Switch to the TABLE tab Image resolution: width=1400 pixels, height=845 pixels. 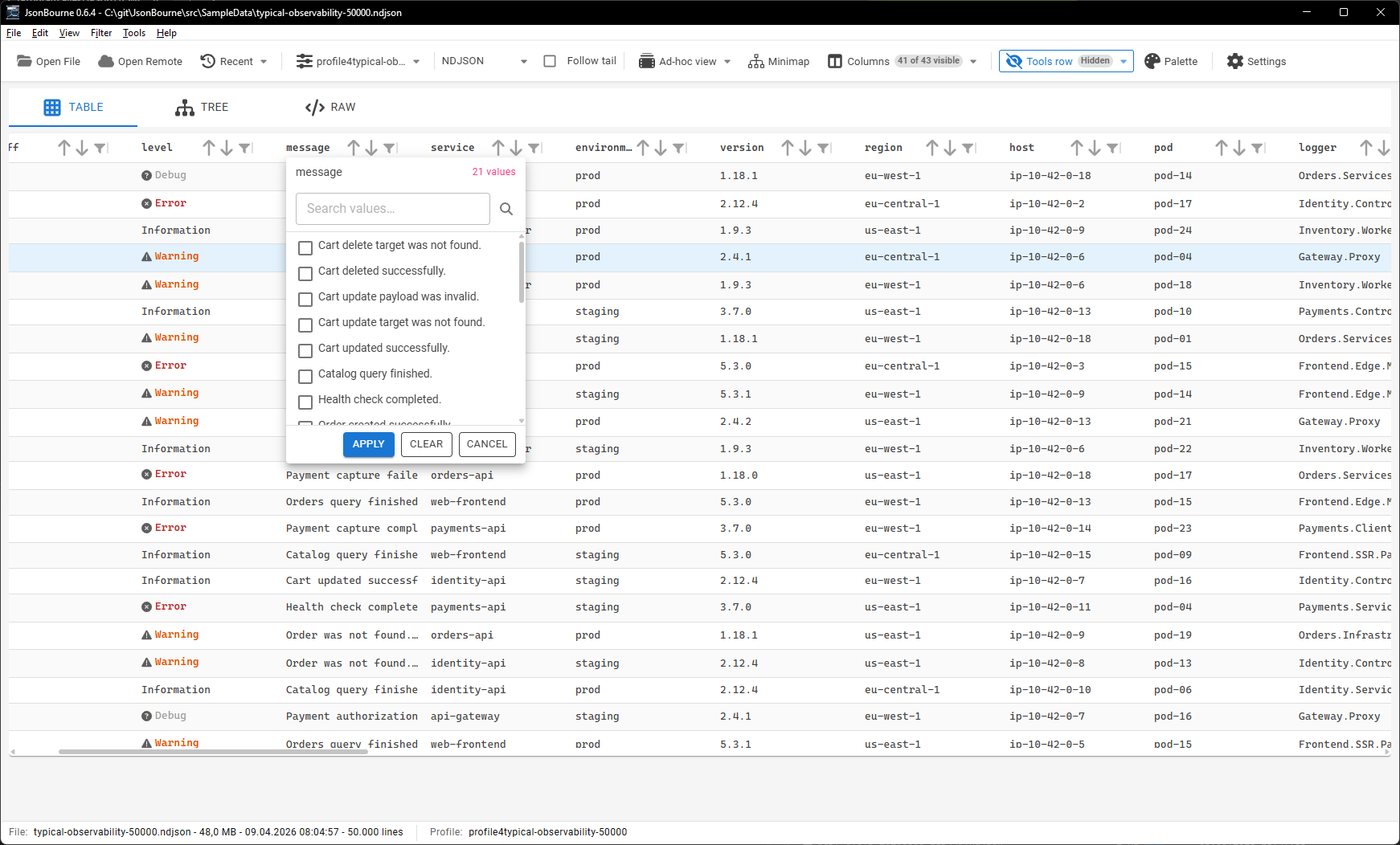click(73, 108)
